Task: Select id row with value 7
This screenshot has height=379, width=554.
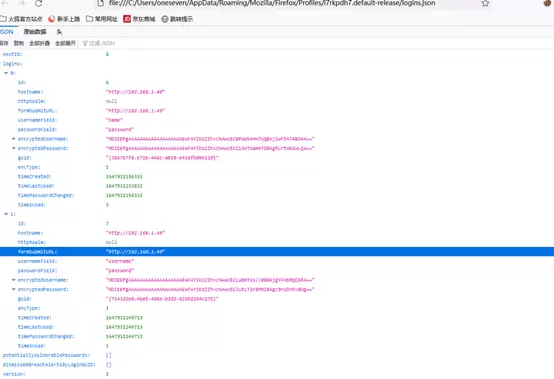Action: pos(277,223)
